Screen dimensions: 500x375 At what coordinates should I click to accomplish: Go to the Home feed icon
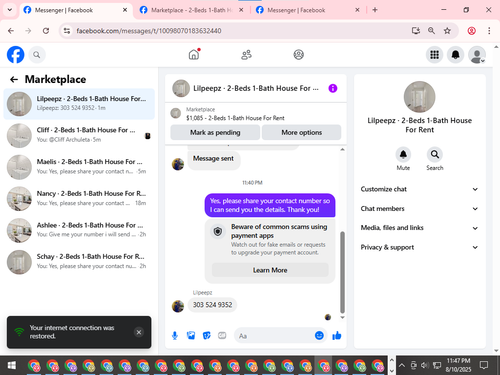[194, 54]
